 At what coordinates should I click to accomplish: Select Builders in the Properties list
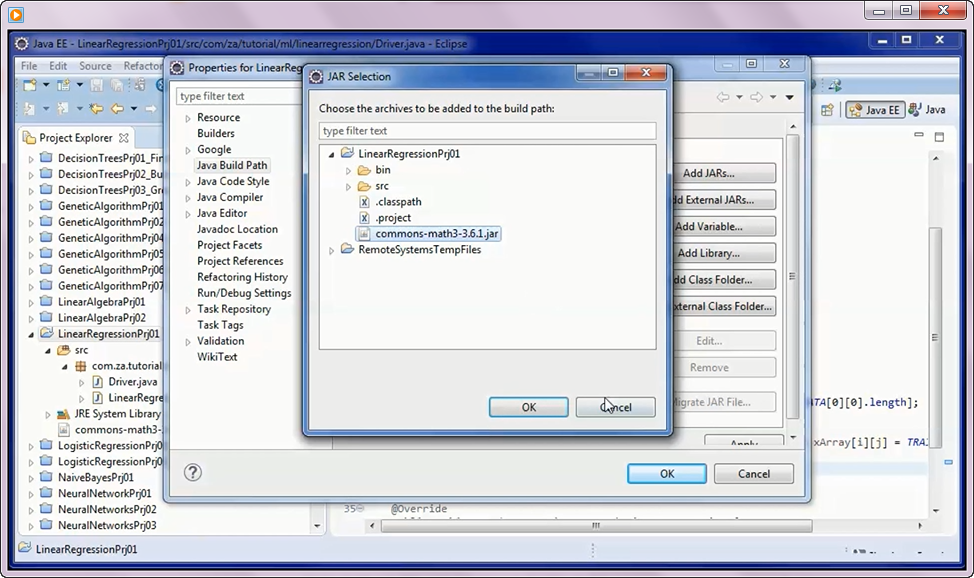tap(216, 133)
